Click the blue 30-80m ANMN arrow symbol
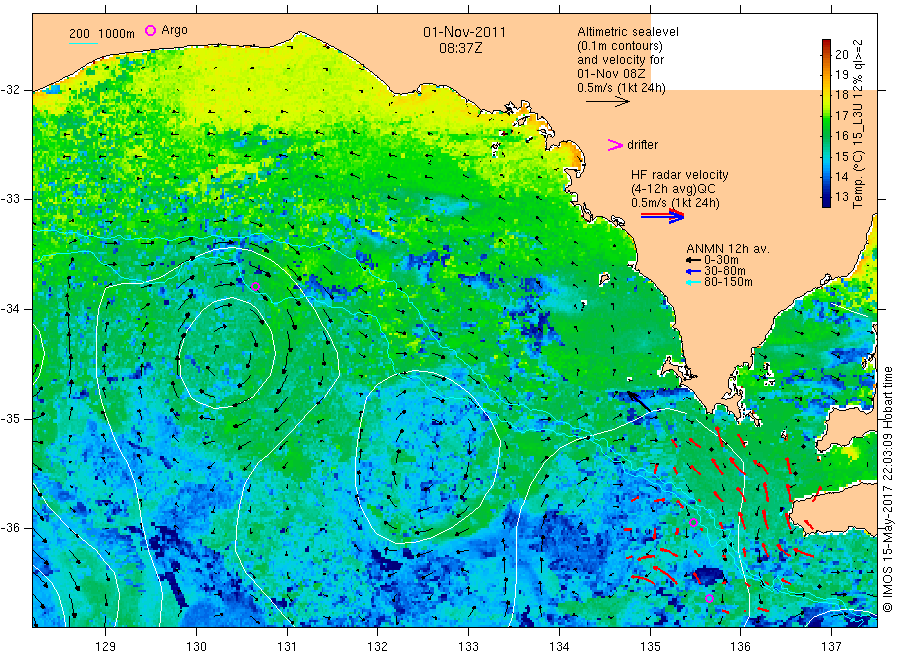This screenshot has height=660, width=900. tap(693, 271)
